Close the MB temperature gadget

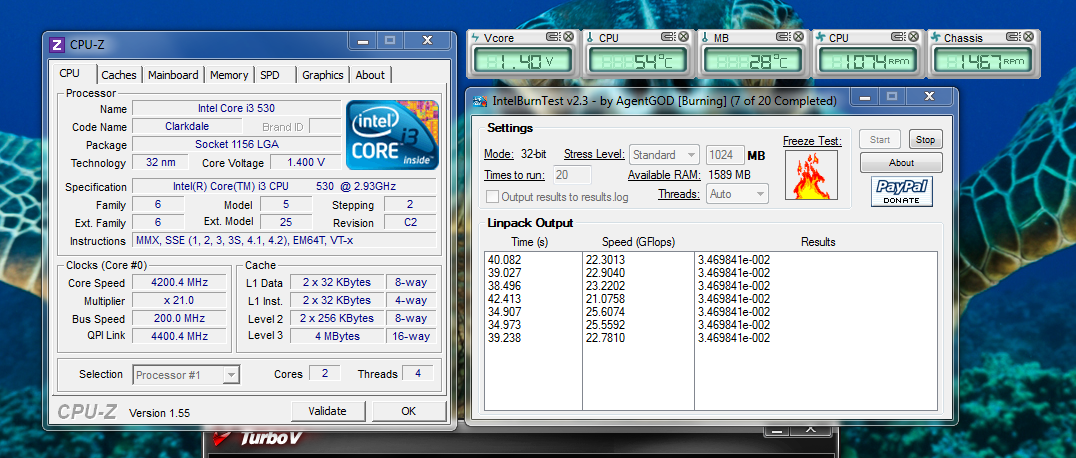(799, 37)
